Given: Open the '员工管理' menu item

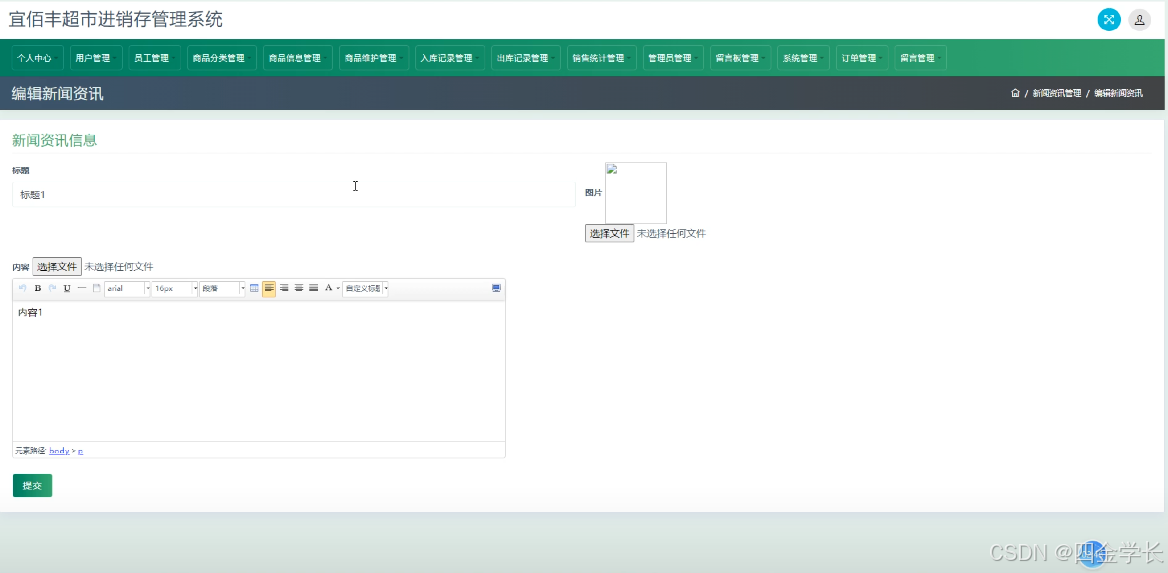Looking at the screenshot, I should [154, 58].
